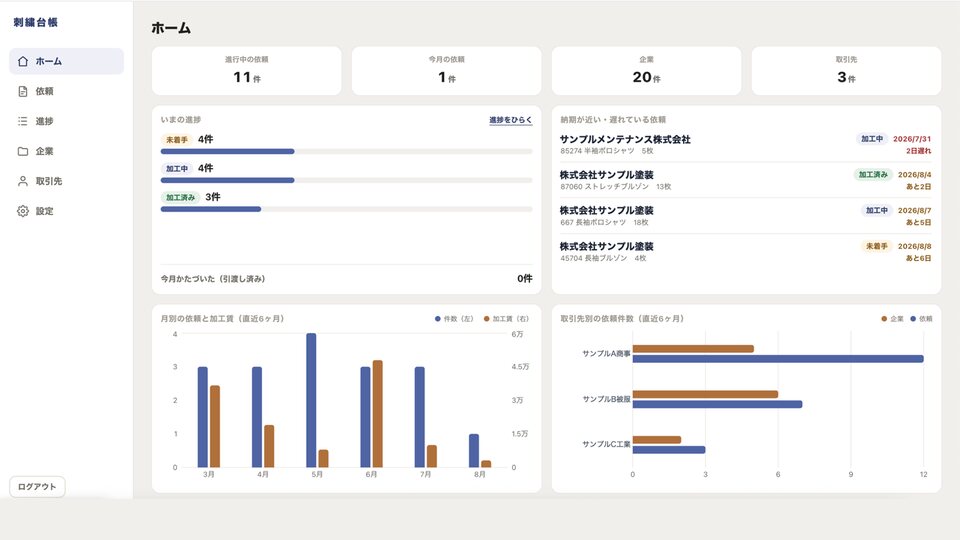Viewport: 960px width, 540px height.
Task: Select the 87060 ストレッチブルゾン request
Action: tap(746, 180)
